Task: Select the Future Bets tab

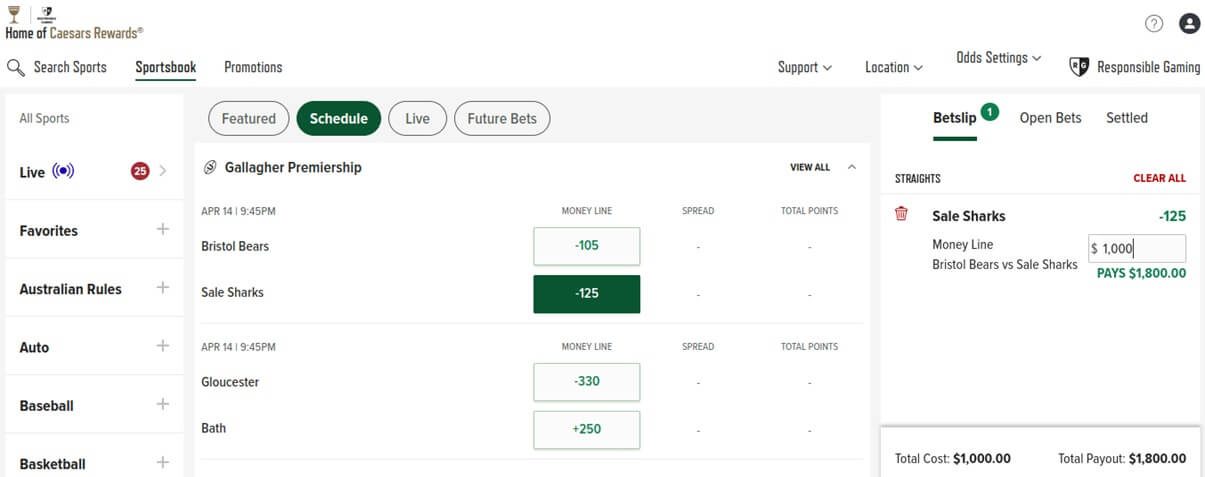Action: (x=502, y=118)
